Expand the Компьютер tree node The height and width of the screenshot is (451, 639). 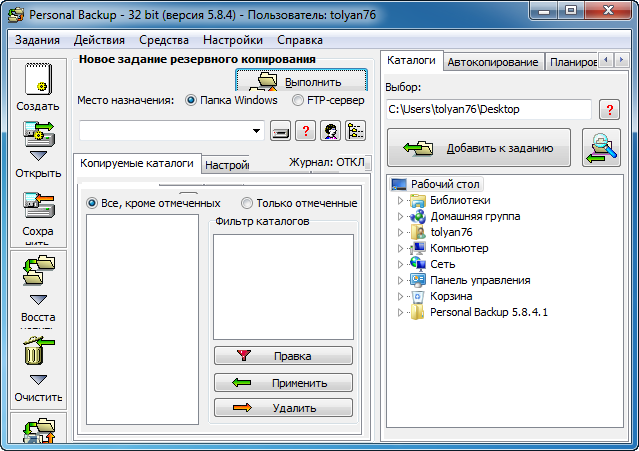[402, 248]
